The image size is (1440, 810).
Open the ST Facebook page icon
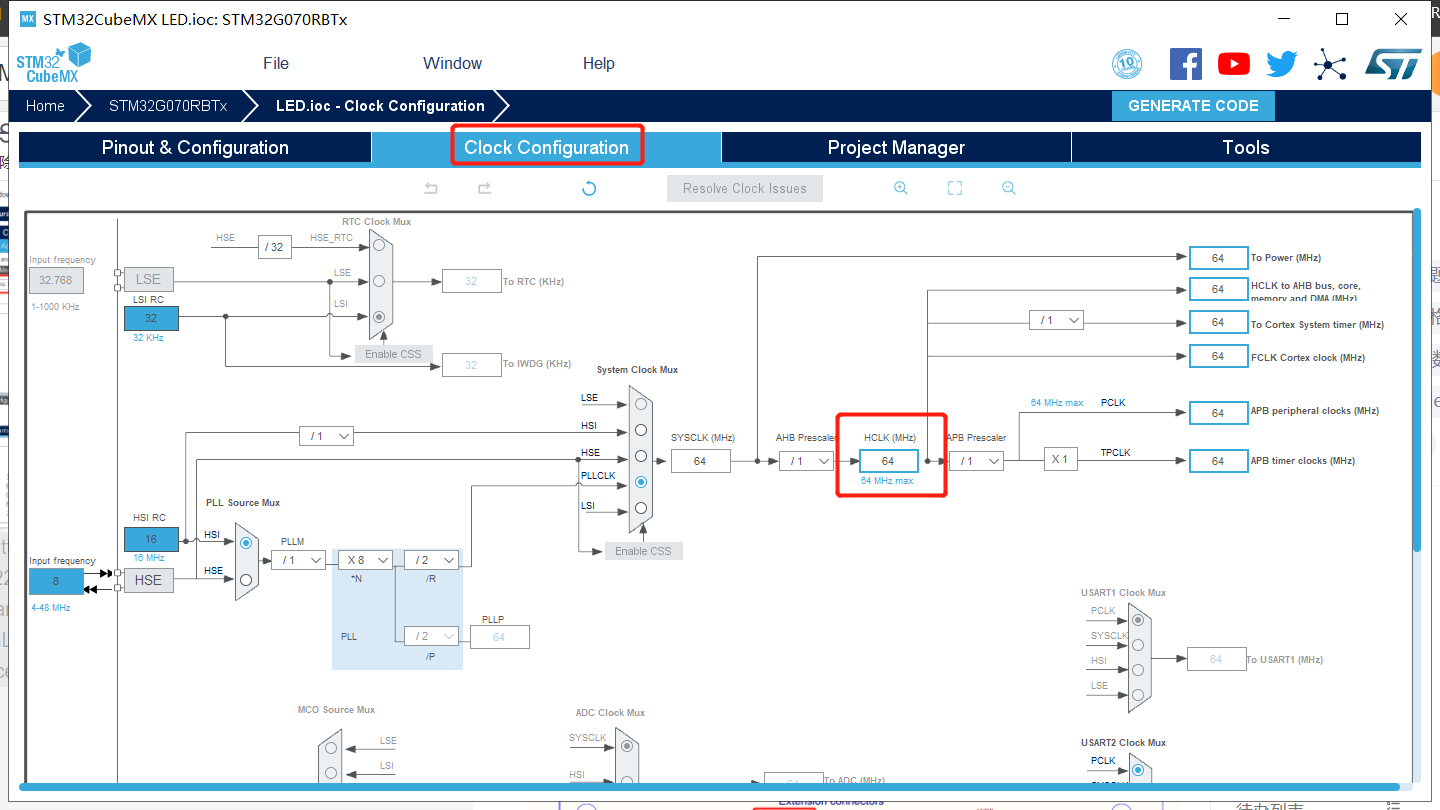(1186, 64)
